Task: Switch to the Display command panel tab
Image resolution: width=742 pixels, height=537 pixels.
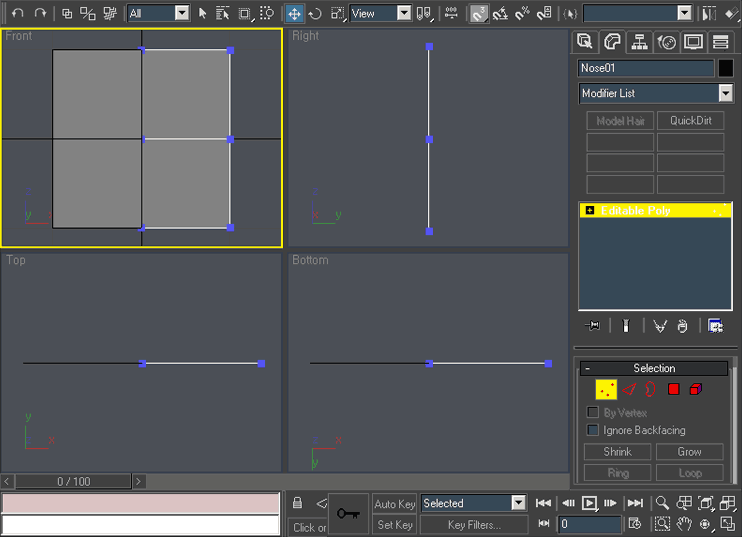Action: click(x=693, y=42)
